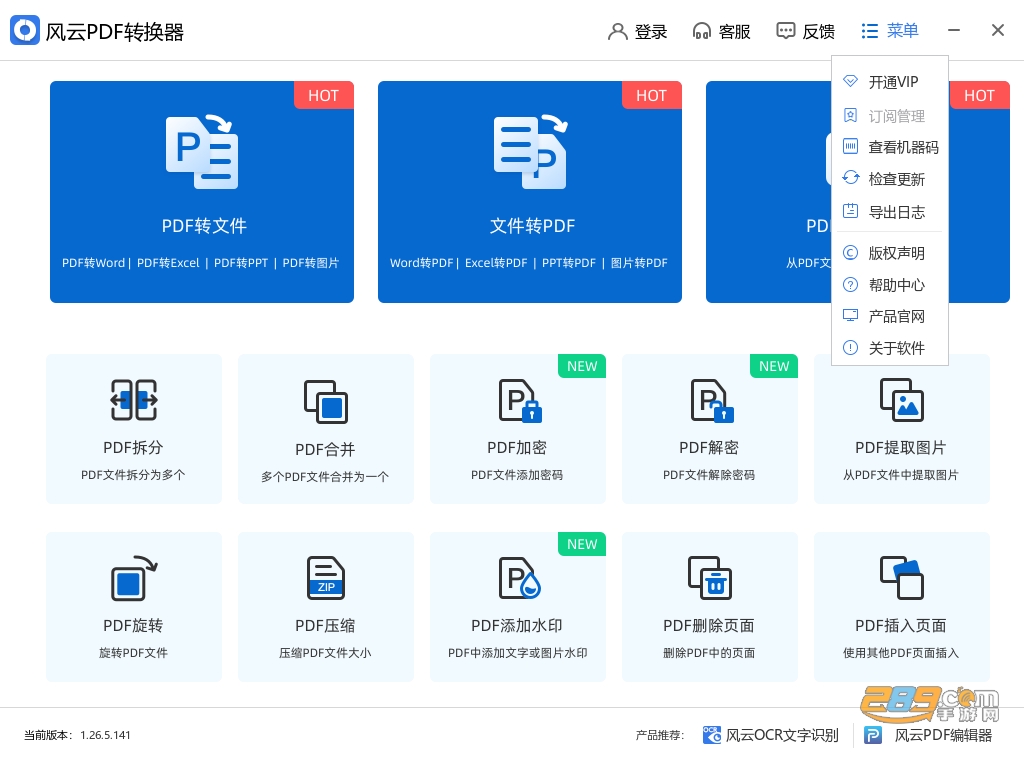Click PPT转PDF sub-option
The width and height of the screenshot is (1024, 762).
point(569,262)
